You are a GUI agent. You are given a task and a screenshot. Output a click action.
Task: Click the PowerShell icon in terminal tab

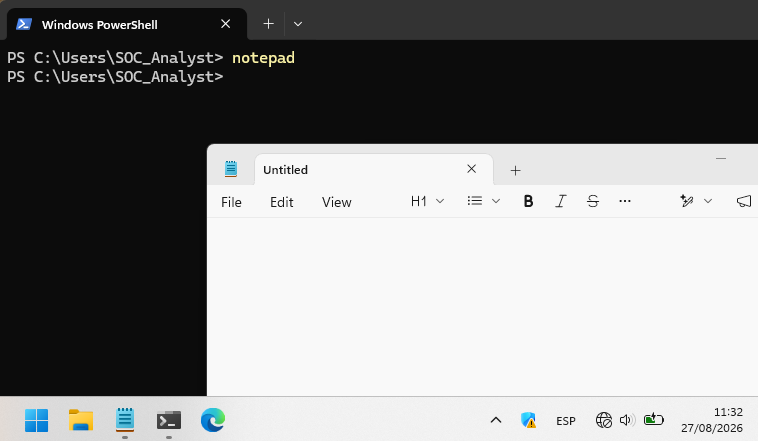click(x=24, y=24)
